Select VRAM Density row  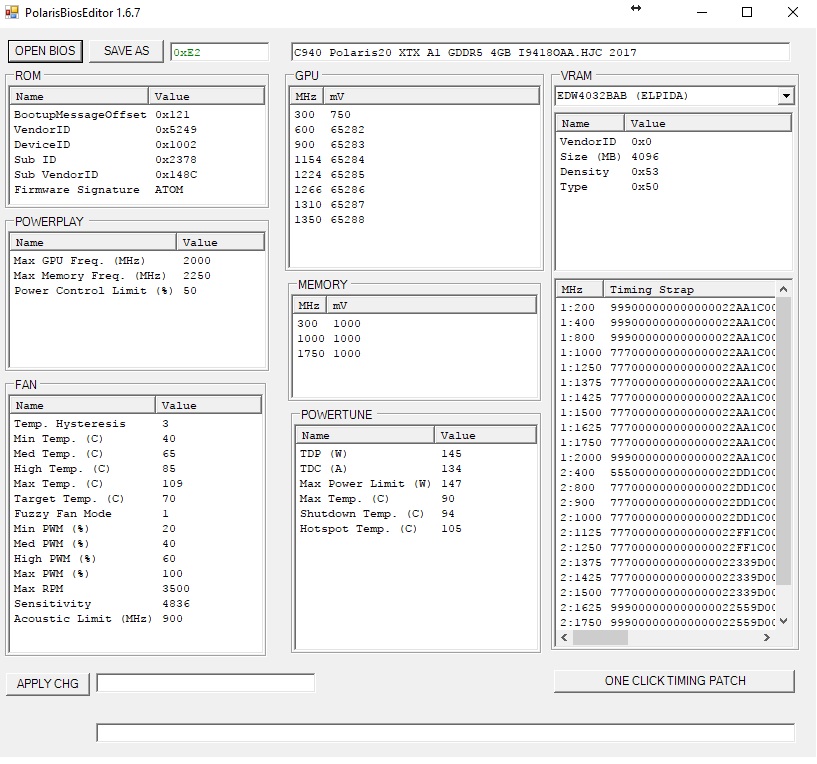tap(674, 172)
